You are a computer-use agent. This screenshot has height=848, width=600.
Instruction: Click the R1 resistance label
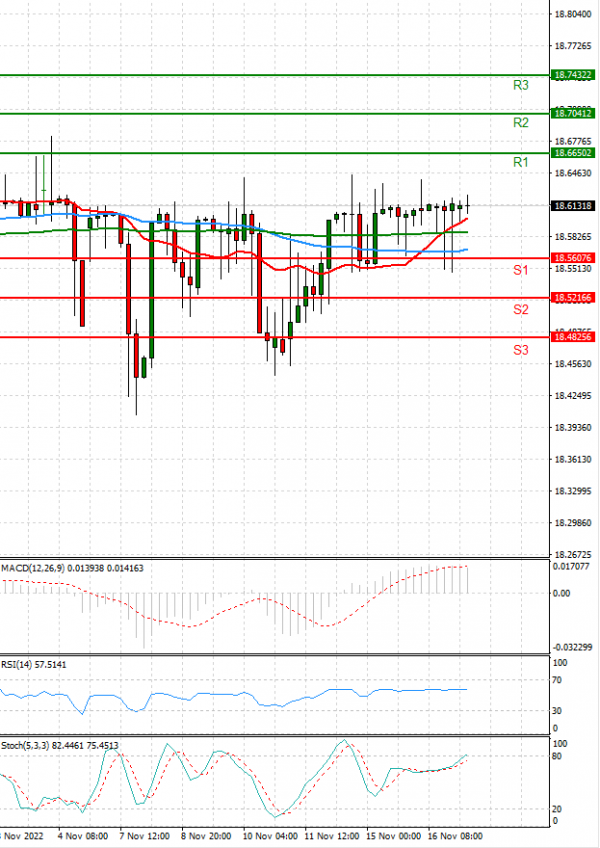[x=520, y=162]
